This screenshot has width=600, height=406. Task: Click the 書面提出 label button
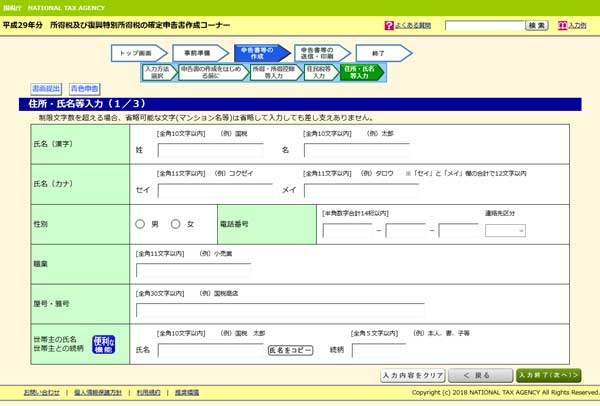click(x=46, y=89)
